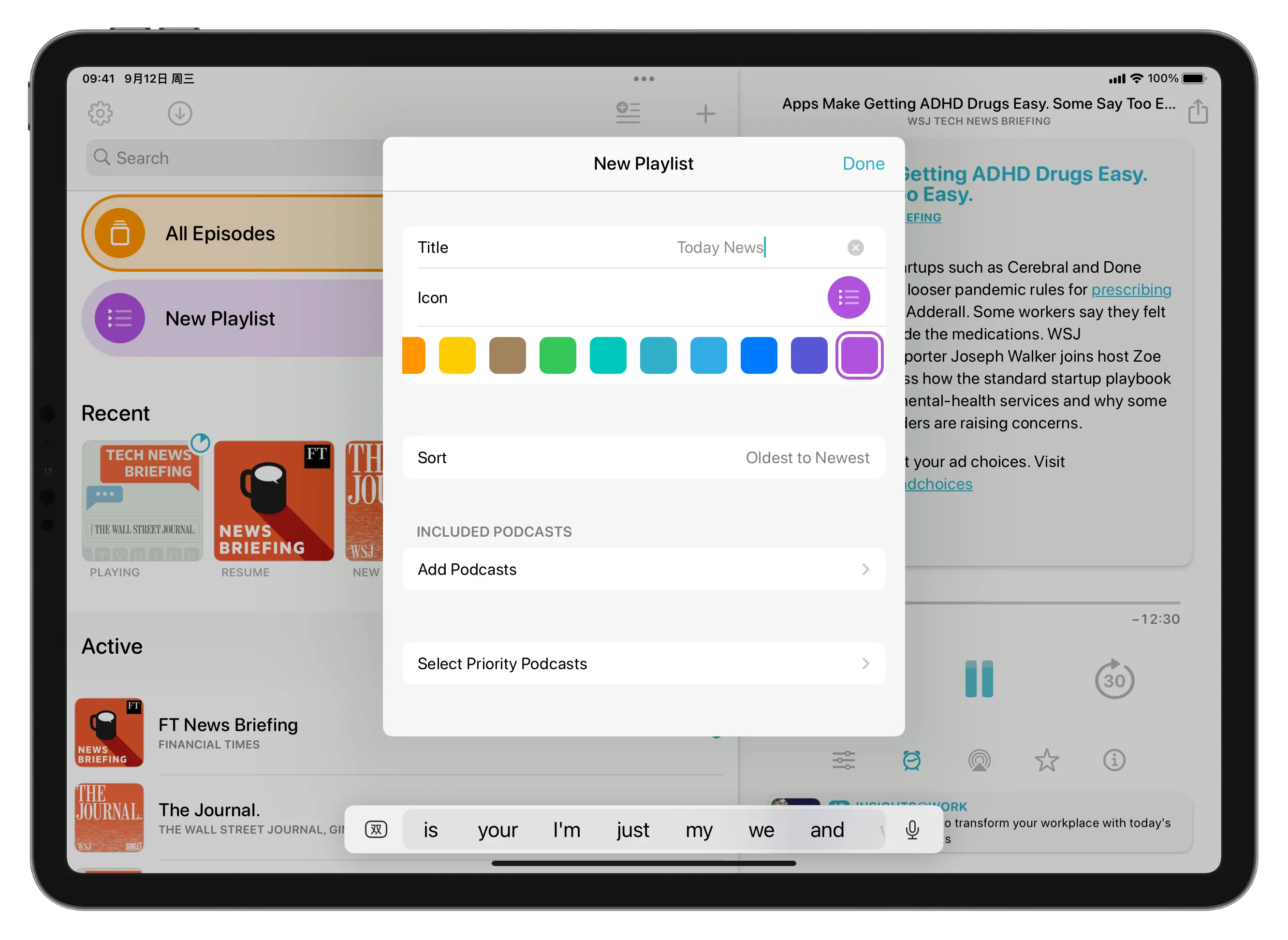Insert suggestion word 'your'
The height and width of the screenshot is (940, 1288).
point(497,830)
